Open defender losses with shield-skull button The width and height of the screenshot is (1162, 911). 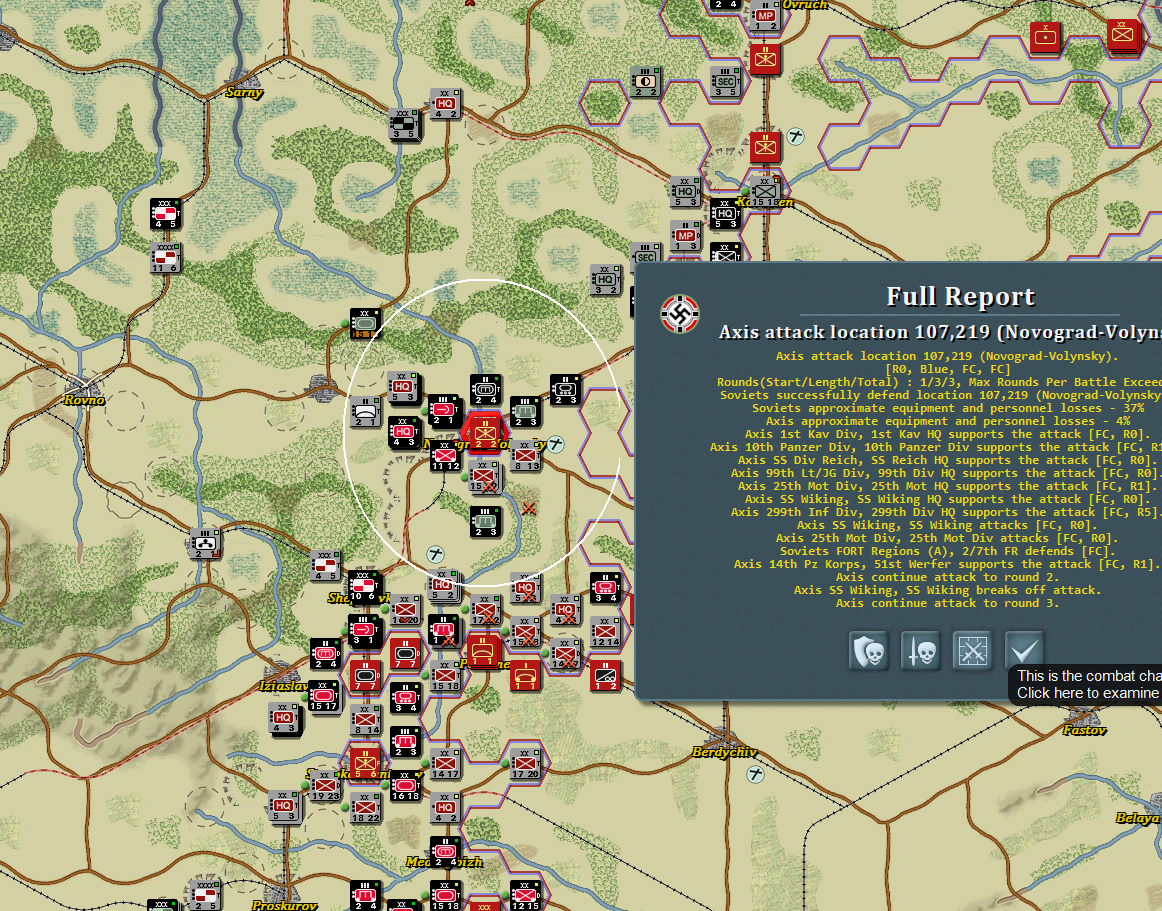point(869,651)
